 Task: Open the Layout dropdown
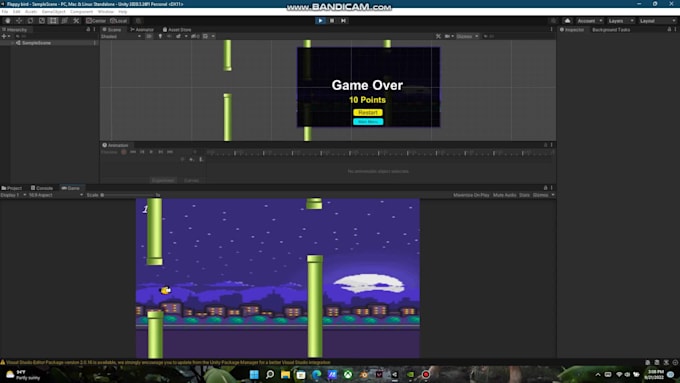coord(658,21)
